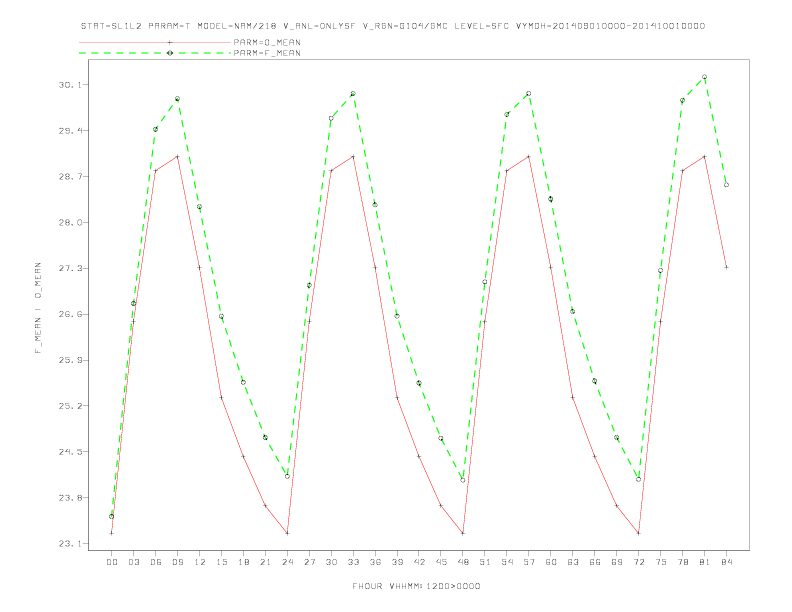Click the x-axis tick label 33
The image size is (792, 612).
pos(353,562)
